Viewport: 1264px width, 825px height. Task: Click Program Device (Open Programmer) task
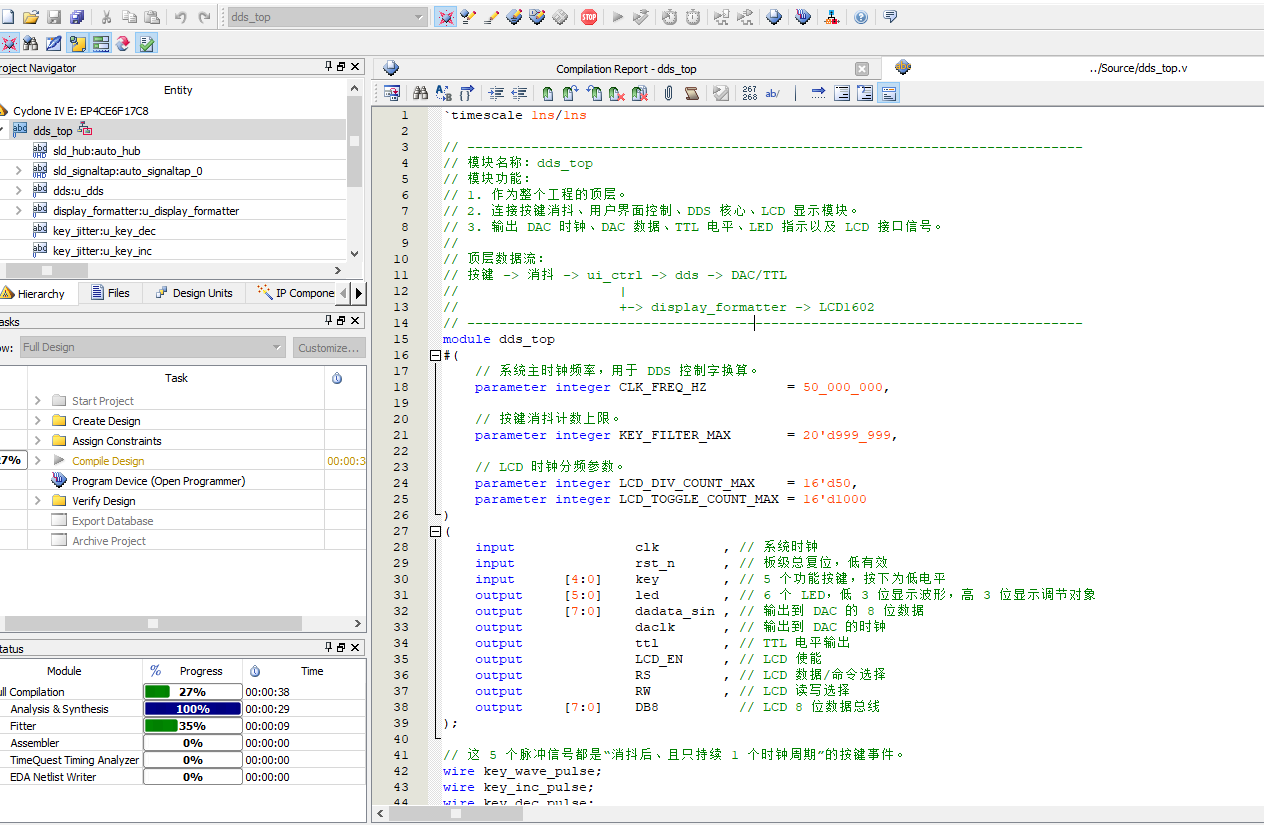[x=158, y=481]
